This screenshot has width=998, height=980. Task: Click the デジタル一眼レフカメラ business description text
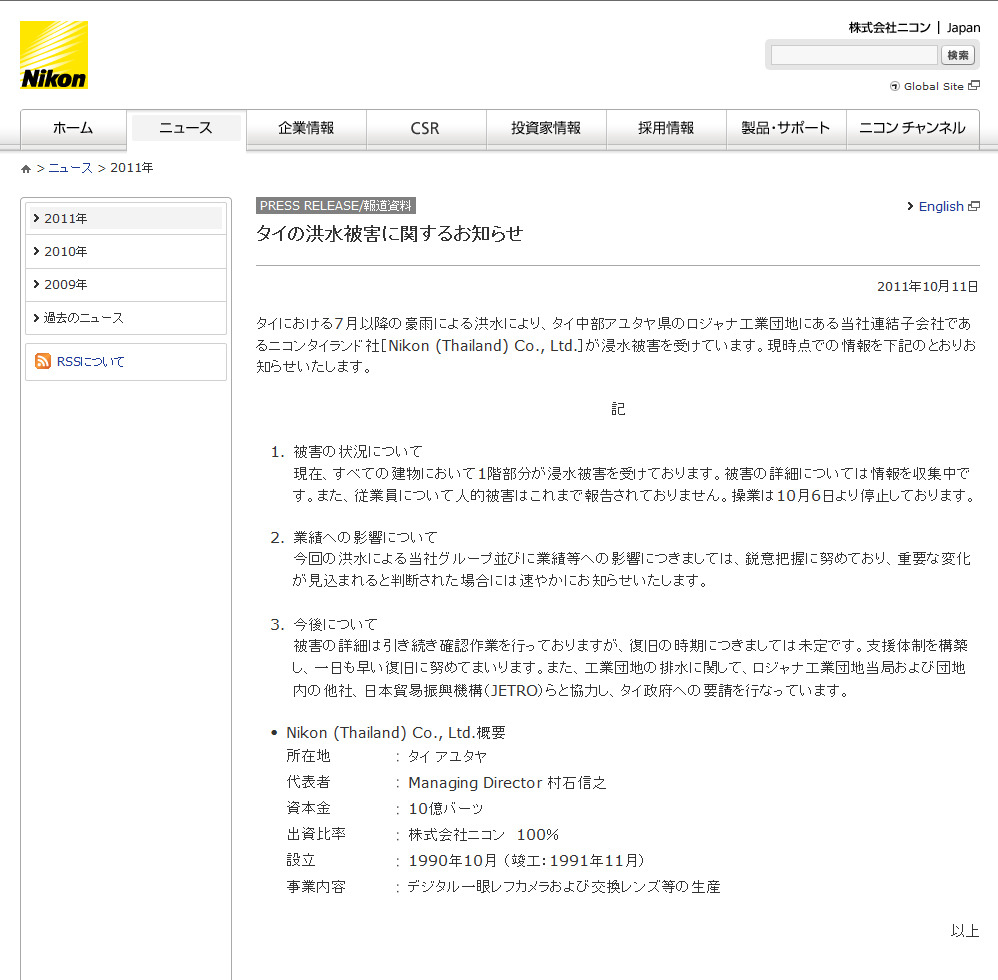(x=564, y=886)
